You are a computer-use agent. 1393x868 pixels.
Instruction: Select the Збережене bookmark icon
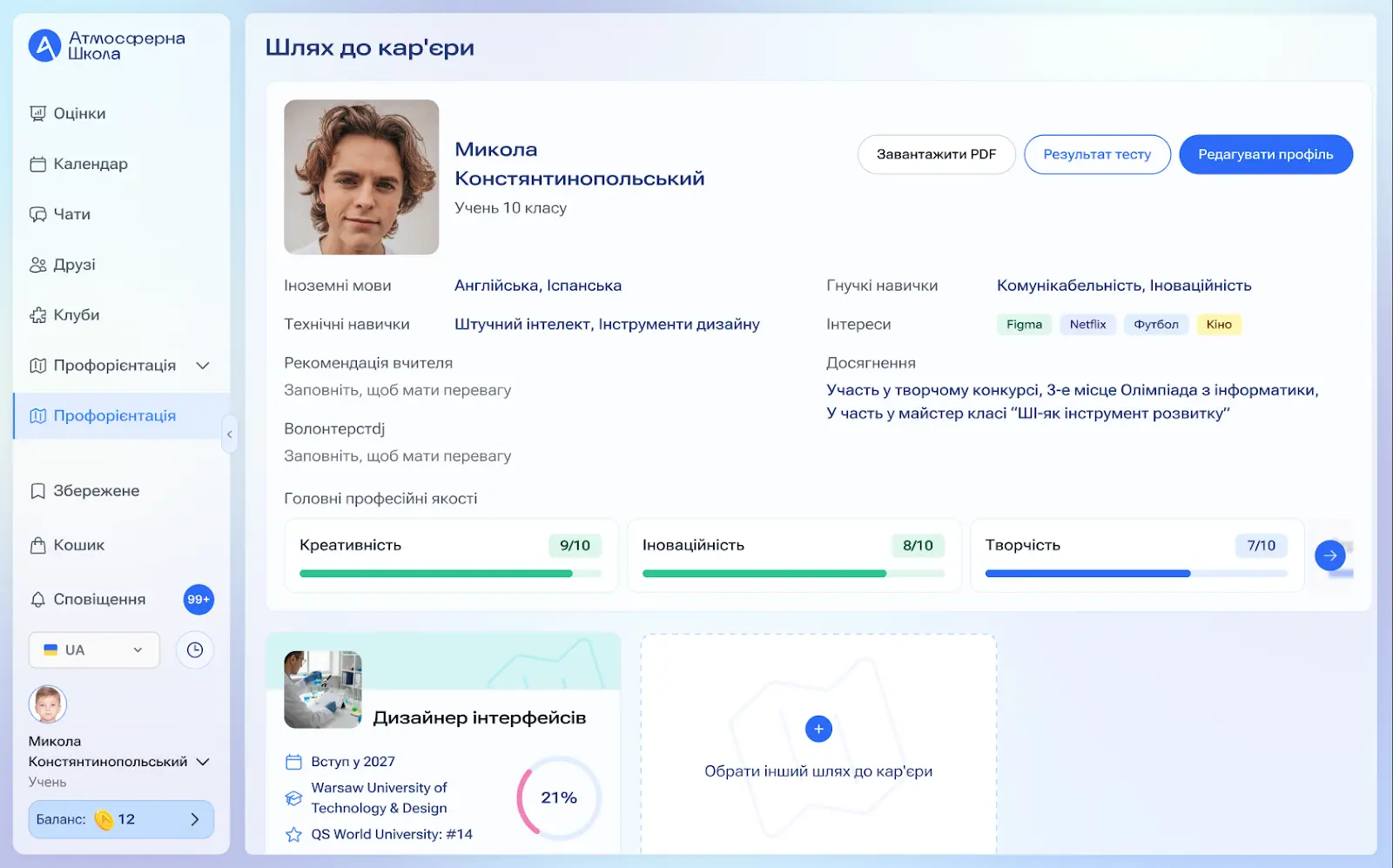[x=38, y=491]
